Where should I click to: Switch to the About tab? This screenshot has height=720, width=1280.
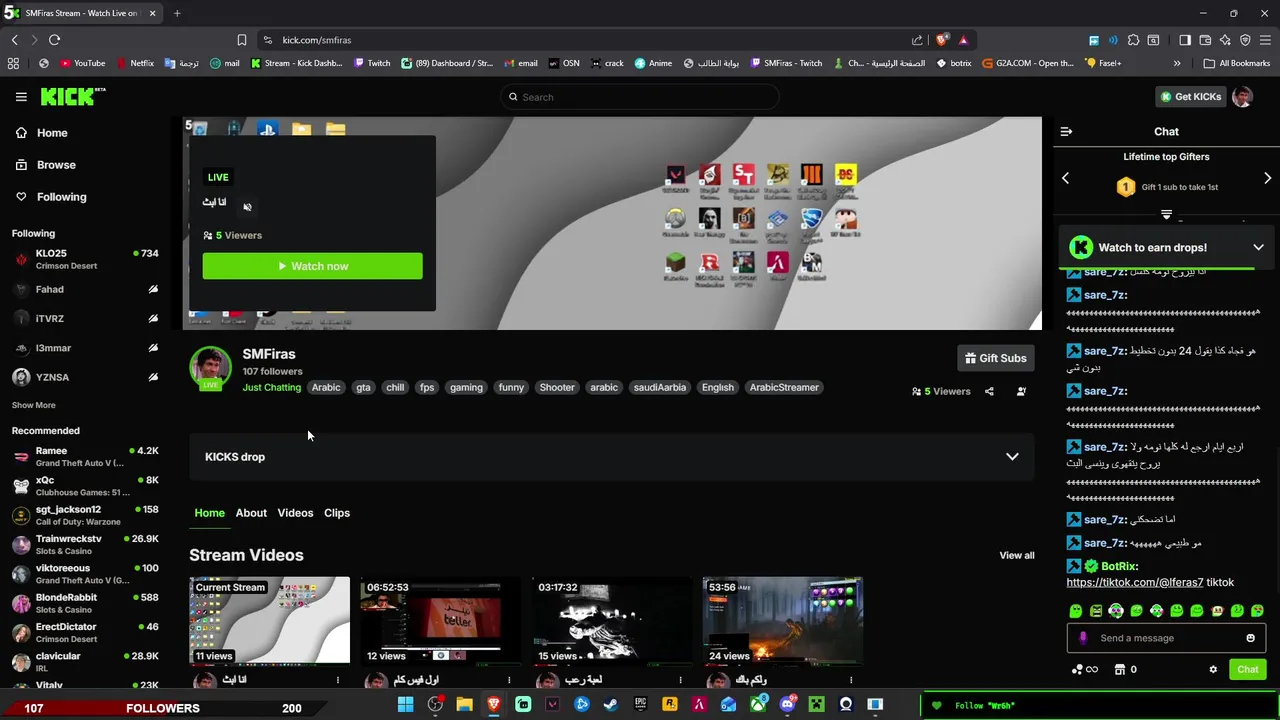[x=251, y=513]
